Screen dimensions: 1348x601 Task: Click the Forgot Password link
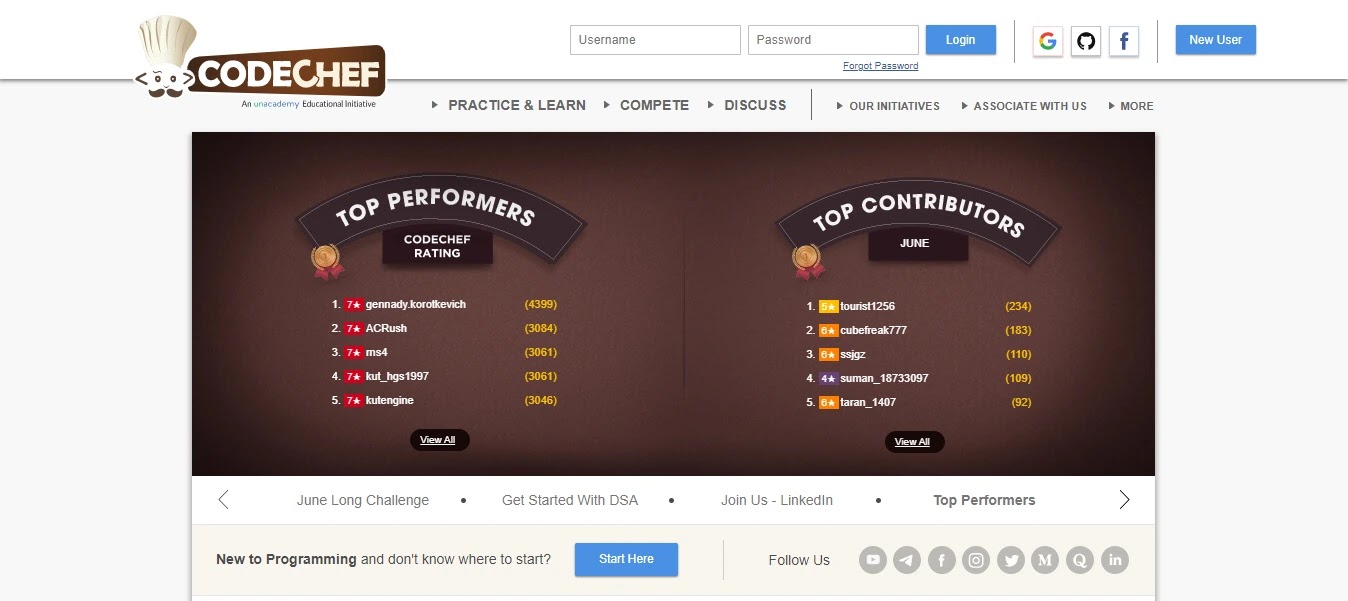click(880, 66)
